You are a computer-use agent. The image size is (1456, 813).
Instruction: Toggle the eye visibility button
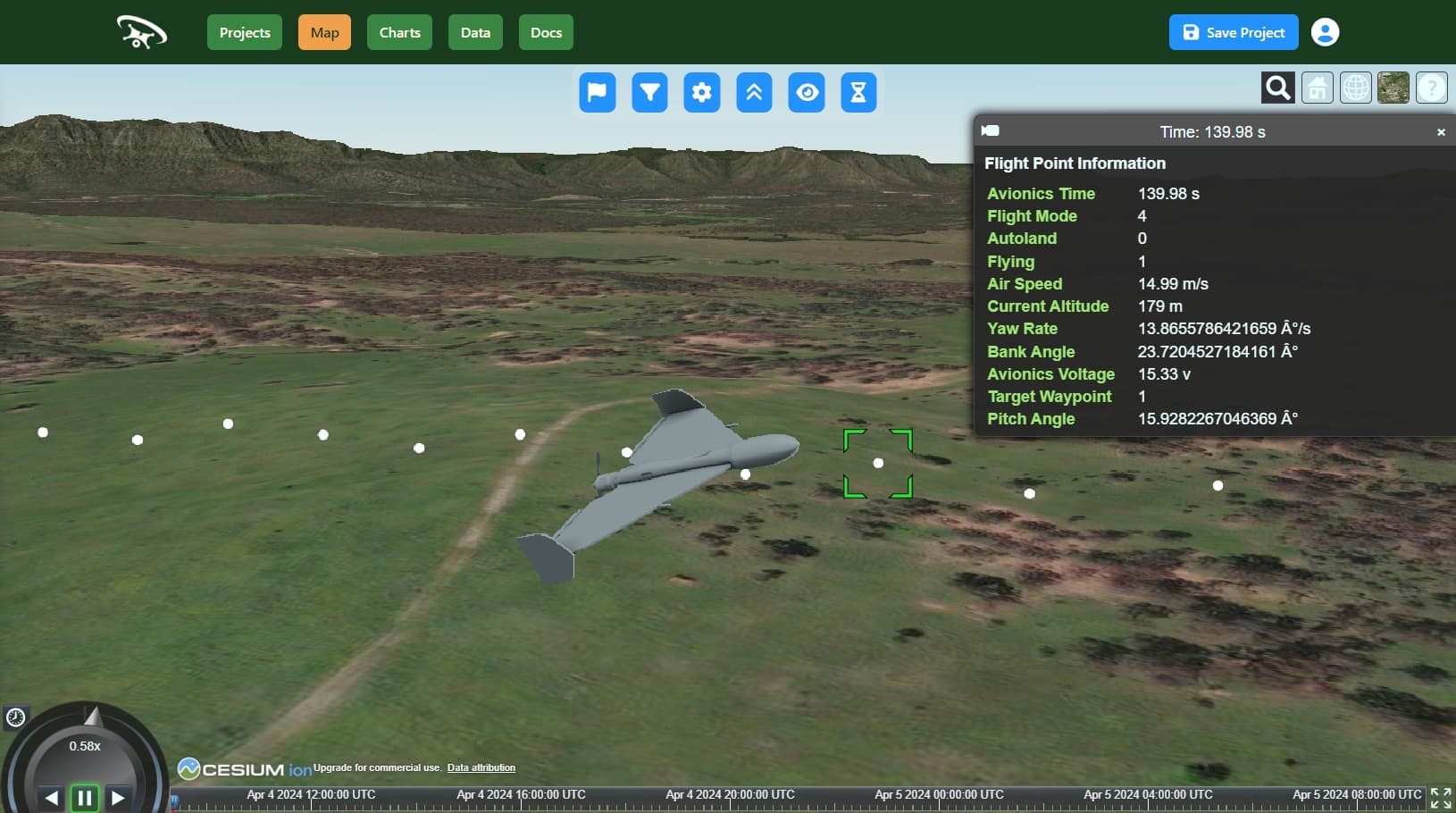click(x=807, y=92)
